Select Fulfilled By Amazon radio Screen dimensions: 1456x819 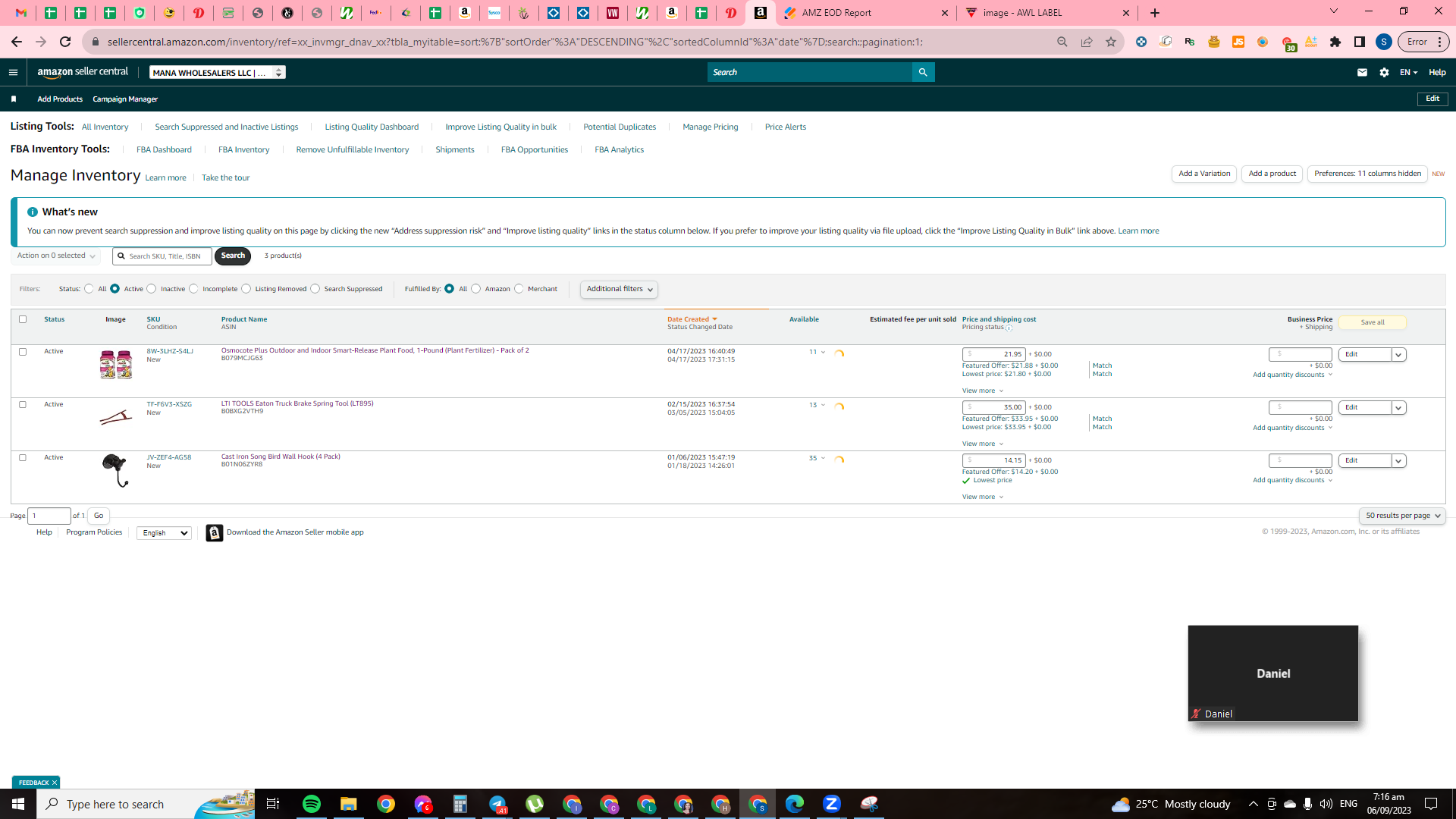point(476,289)
